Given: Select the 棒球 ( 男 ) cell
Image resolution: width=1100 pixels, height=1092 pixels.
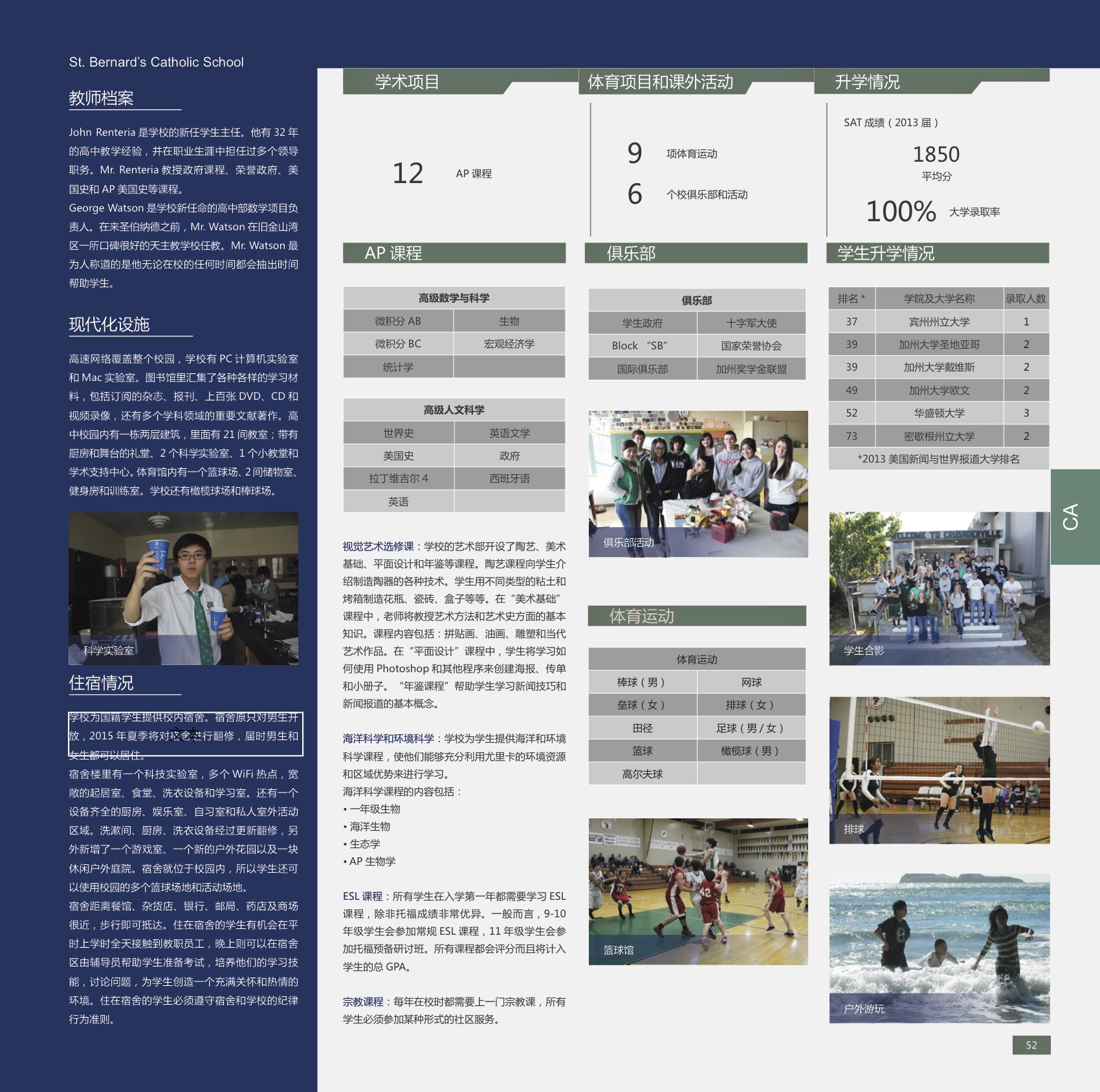Looking at the screenshot, I should (643, 682).
